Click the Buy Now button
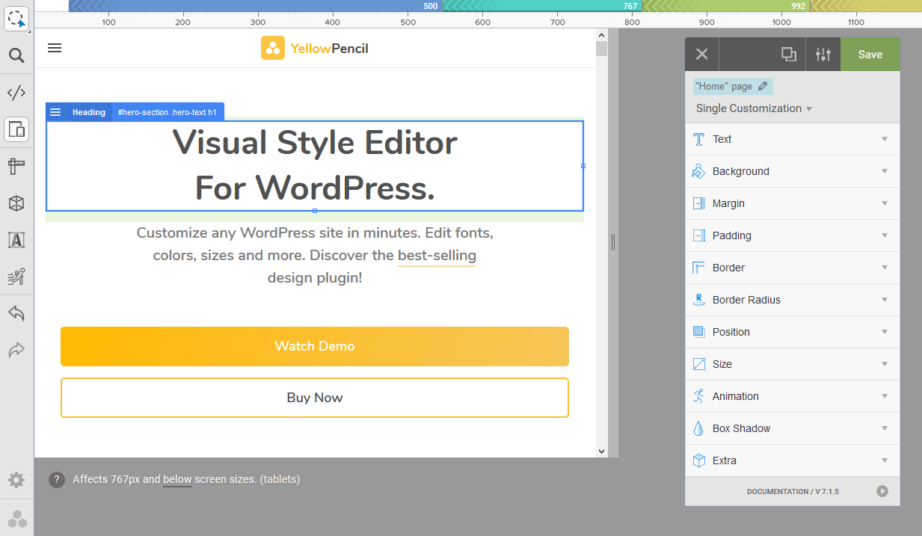This screenshot has height=536, width=922. [315, 398]
